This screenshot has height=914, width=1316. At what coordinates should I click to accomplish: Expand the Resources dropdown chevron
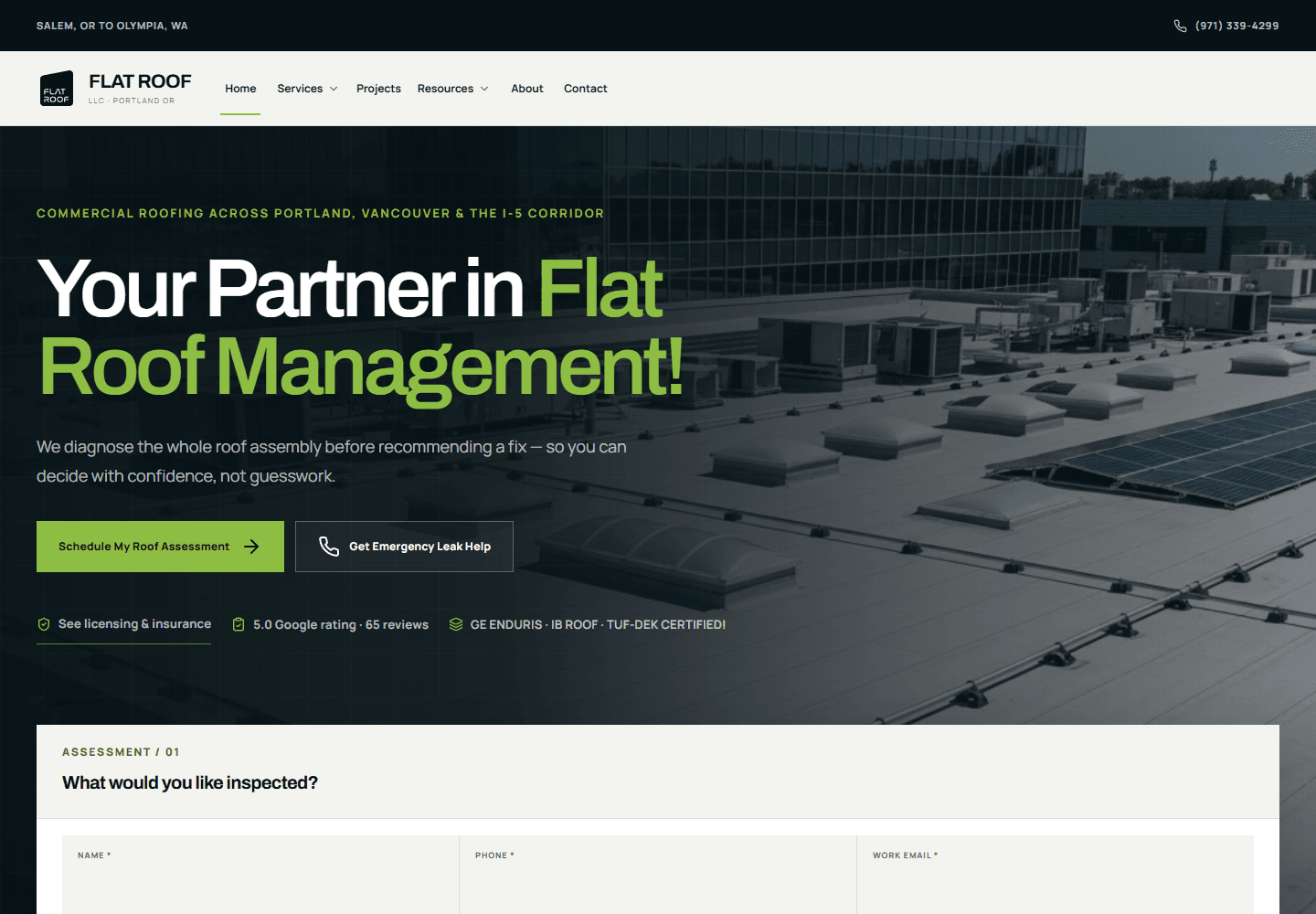[x=484, y=89]
